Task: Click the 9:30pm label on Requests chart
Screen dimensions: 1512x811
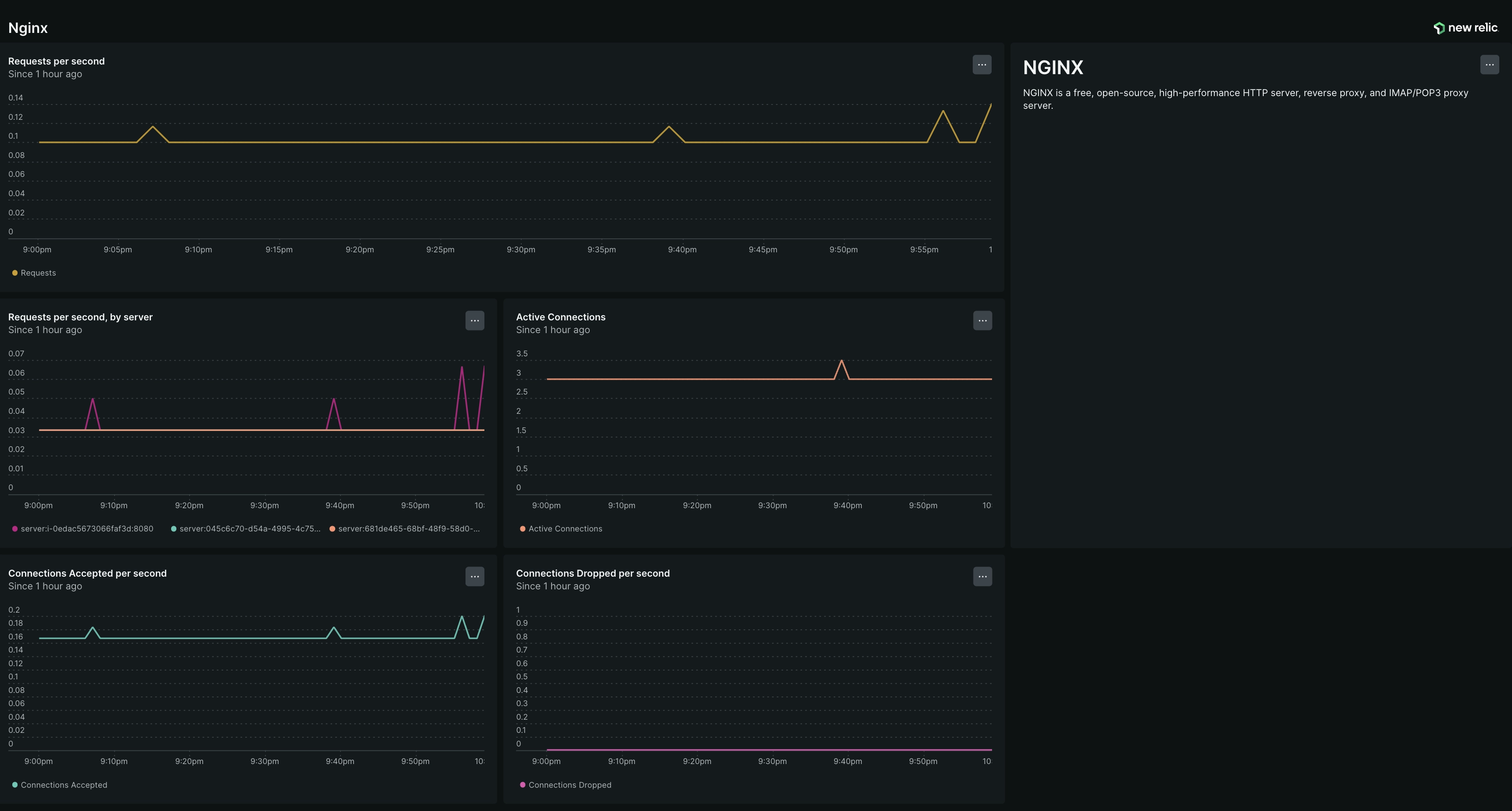Action: point(521,250)
